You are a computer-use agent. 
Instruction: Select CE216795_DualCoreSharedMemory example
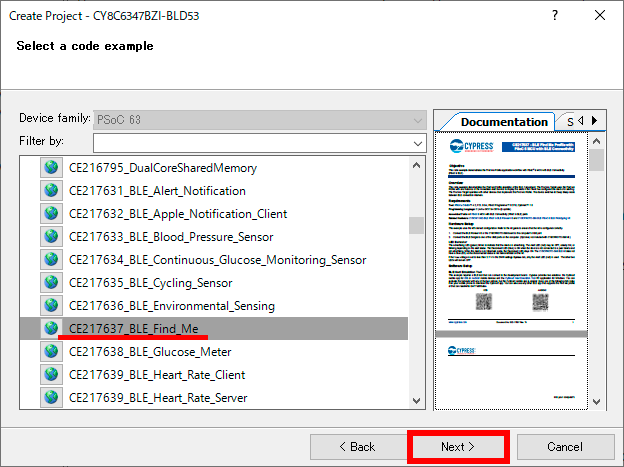pos(163,168)
